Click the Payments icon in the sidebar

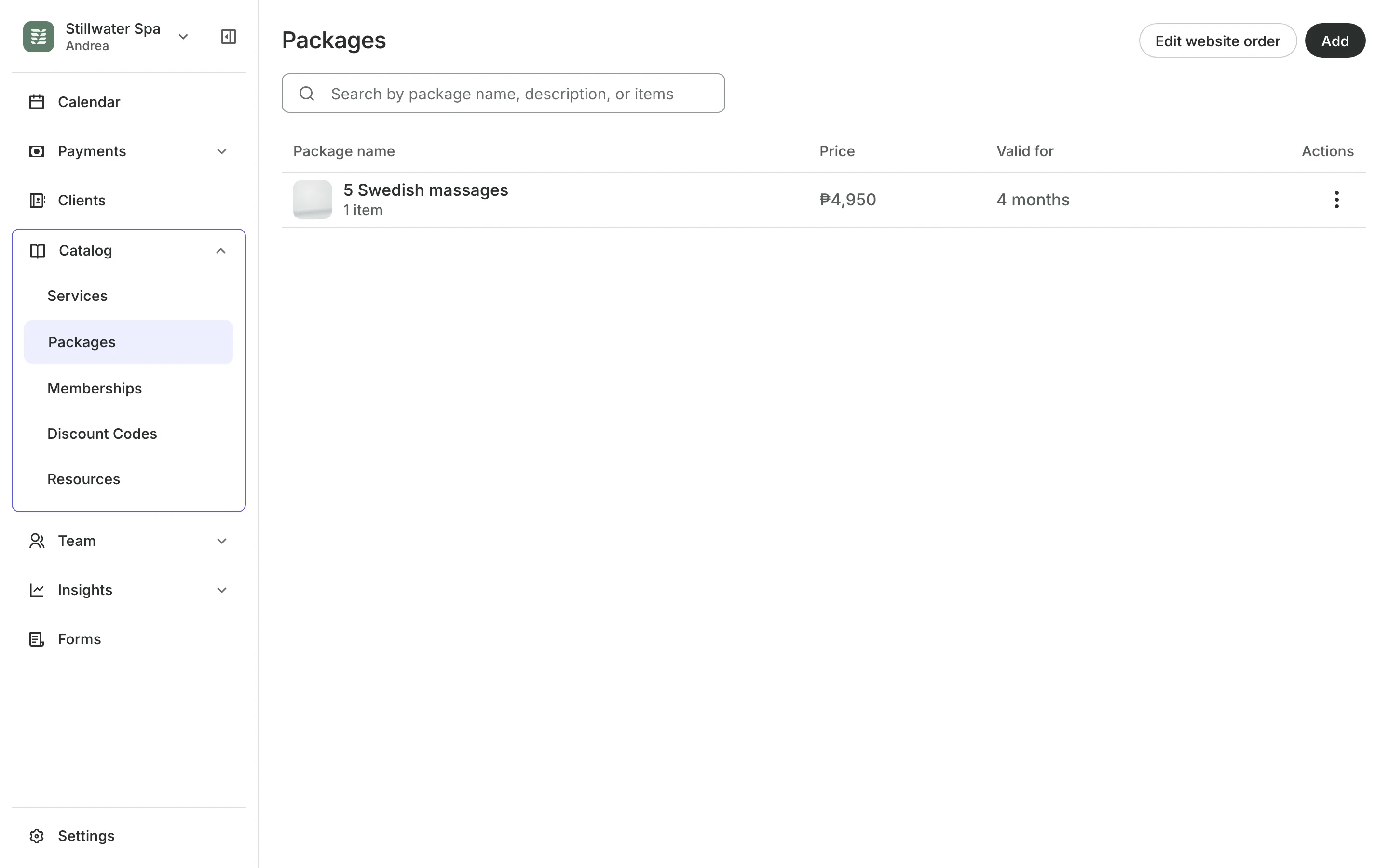(x=37, y=151)
